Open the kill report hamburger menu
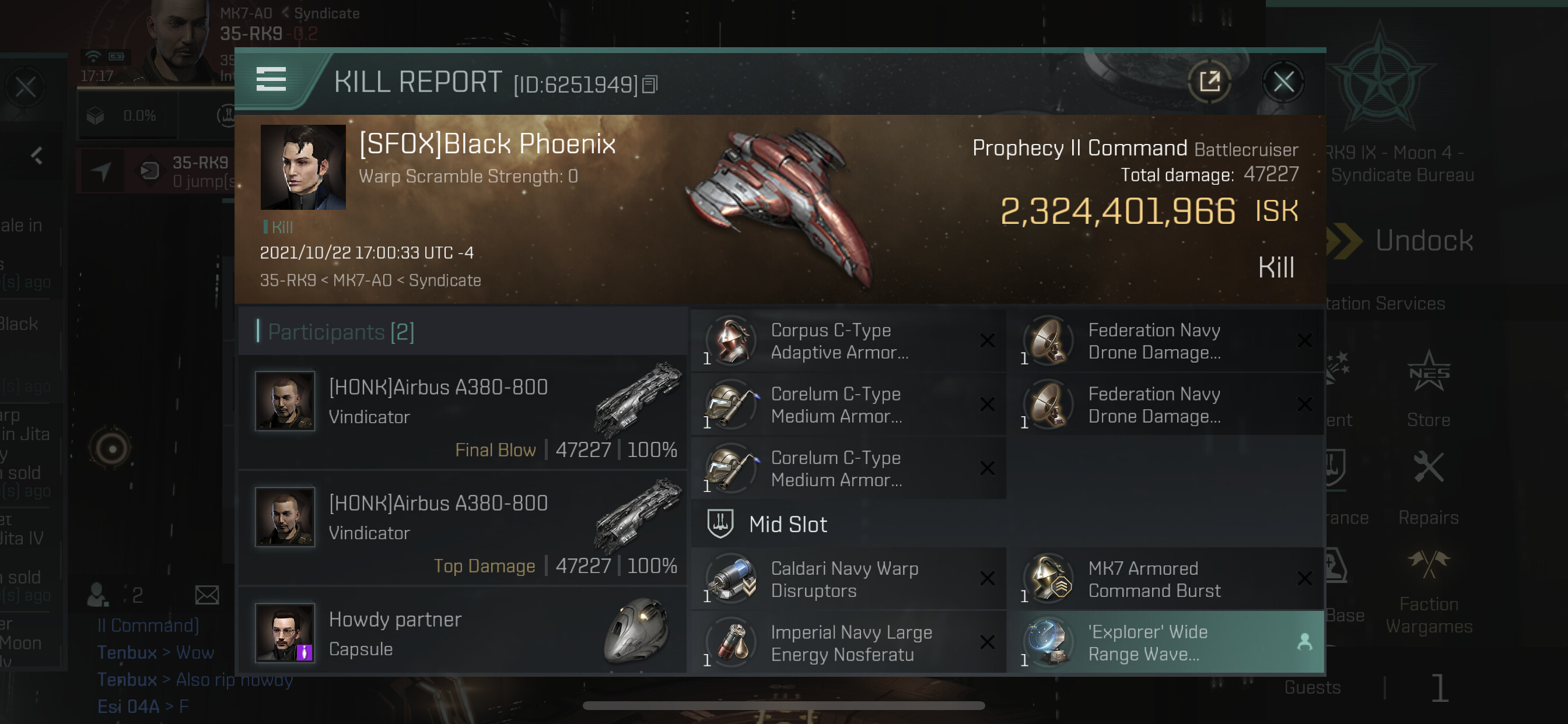The height and width of the screenshot is (724, 1568). 271,80
